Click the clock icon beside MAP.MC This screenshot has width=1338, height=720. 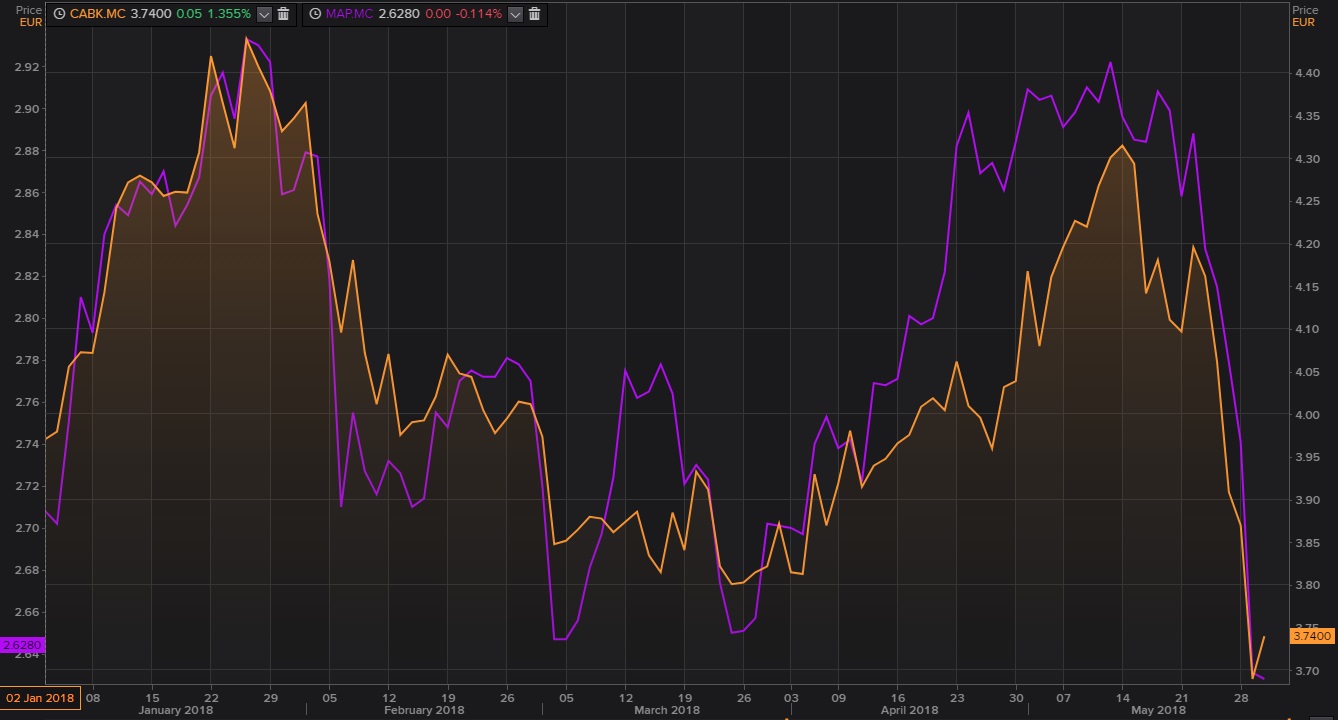(314, 14)
